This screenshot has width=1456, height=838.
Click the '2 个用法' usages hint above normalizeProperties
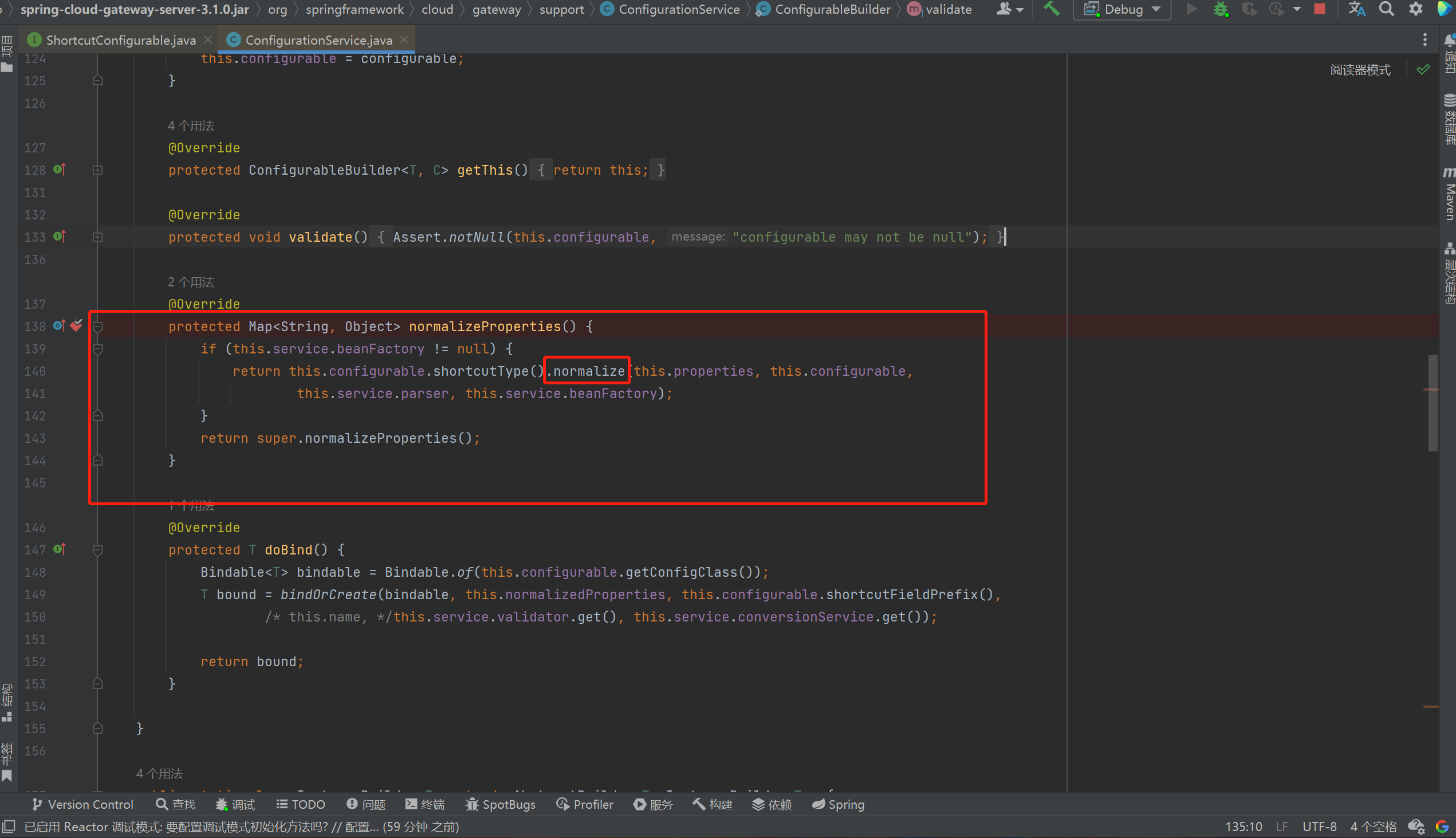click(x=191, y=282)
